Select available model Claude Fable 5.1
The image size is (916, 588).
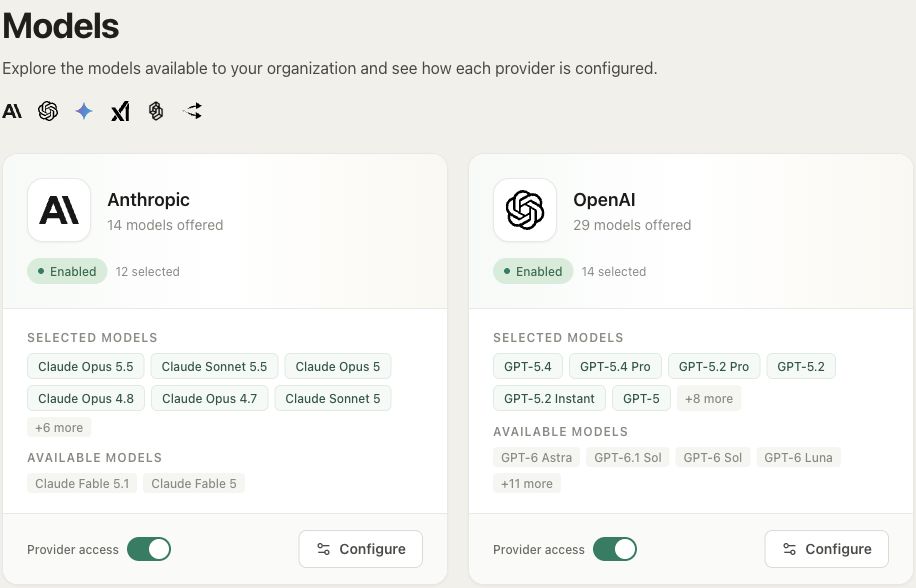point(82,483)
